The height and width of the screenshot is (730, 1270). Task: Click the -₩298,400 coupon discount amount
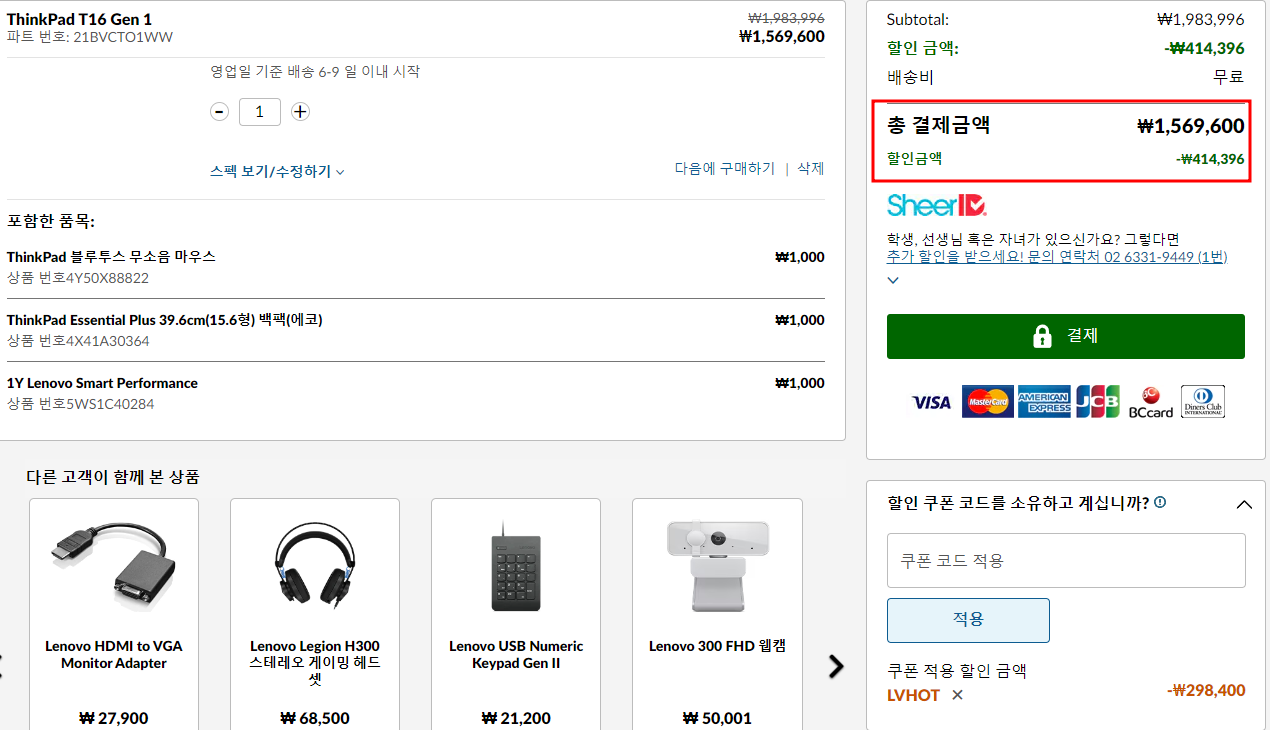click(1206, 690)
